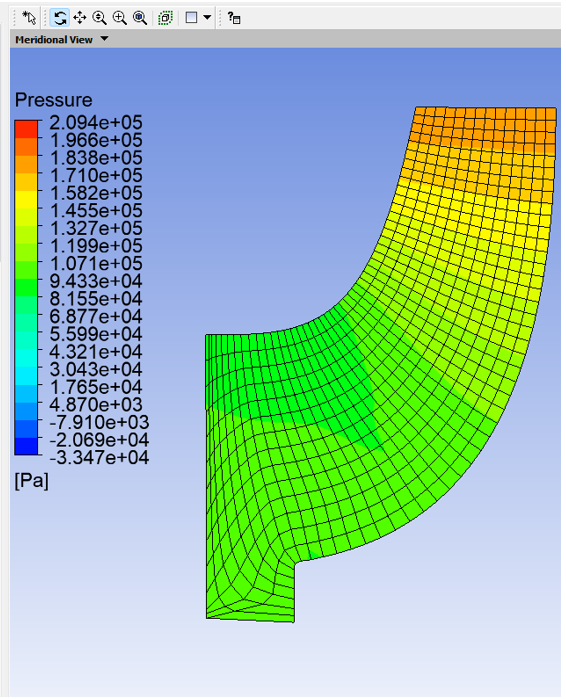
Task: Open the viewport layout dropdown arrow
Action: 207,17
